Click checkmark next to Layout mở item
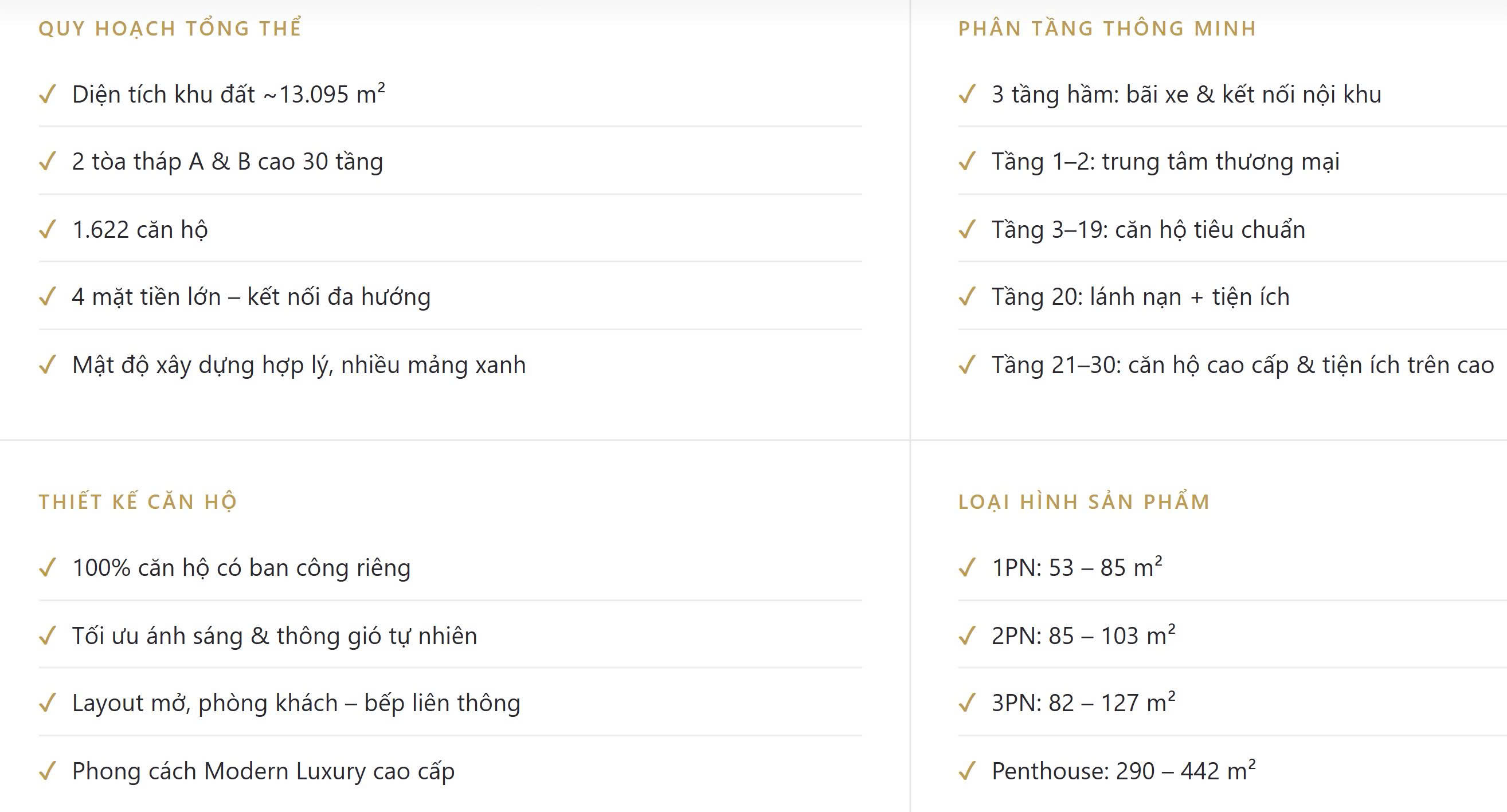This screenshot has width=1507, height=812. (x=48, y=703)
